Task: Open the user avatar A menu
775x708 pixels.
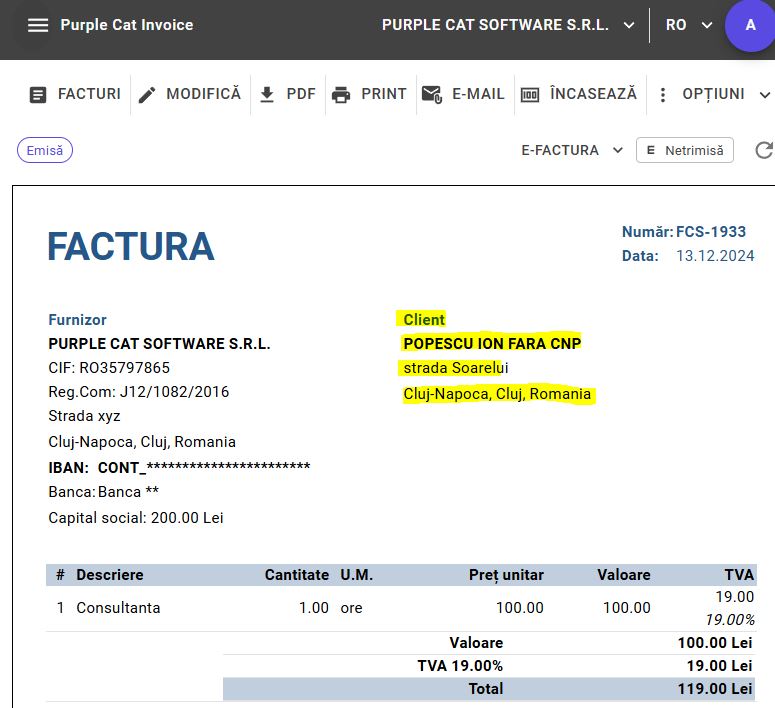Action: click(x=750, y=25)
